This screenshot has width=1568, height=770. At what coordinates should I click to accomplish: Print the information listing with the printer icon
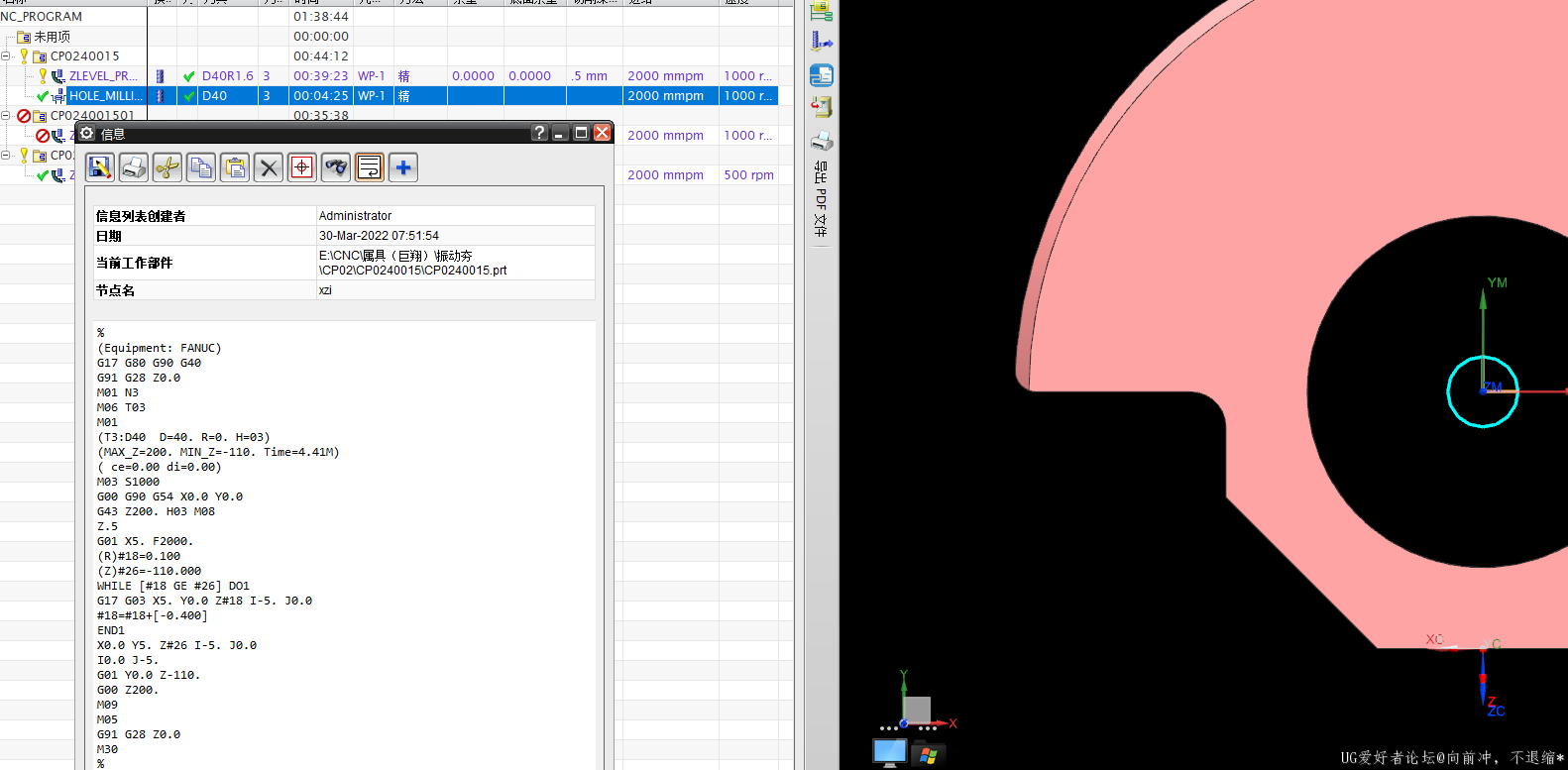[x=134, y=167]
